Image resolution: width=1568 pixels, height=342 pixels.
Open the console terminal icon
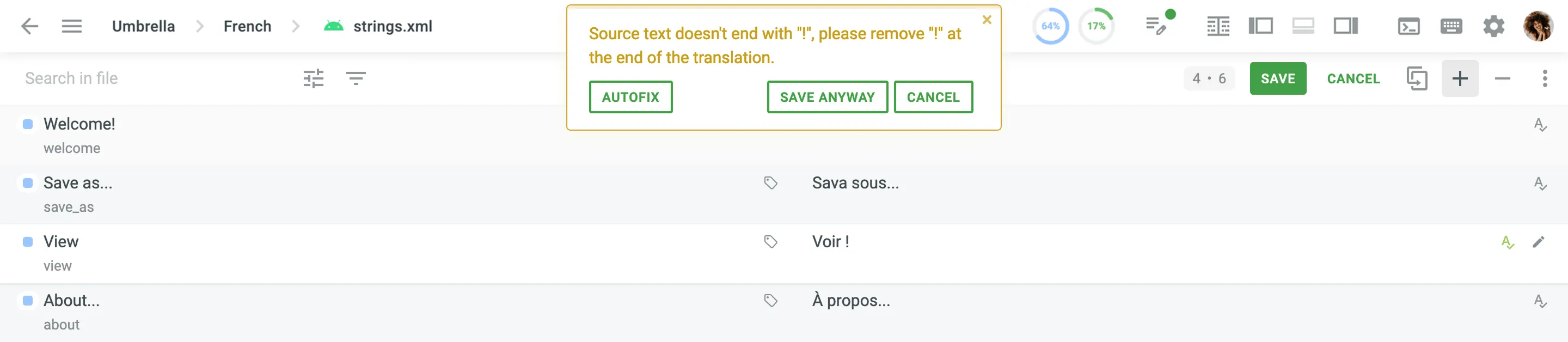click(x=1408, y=26)
